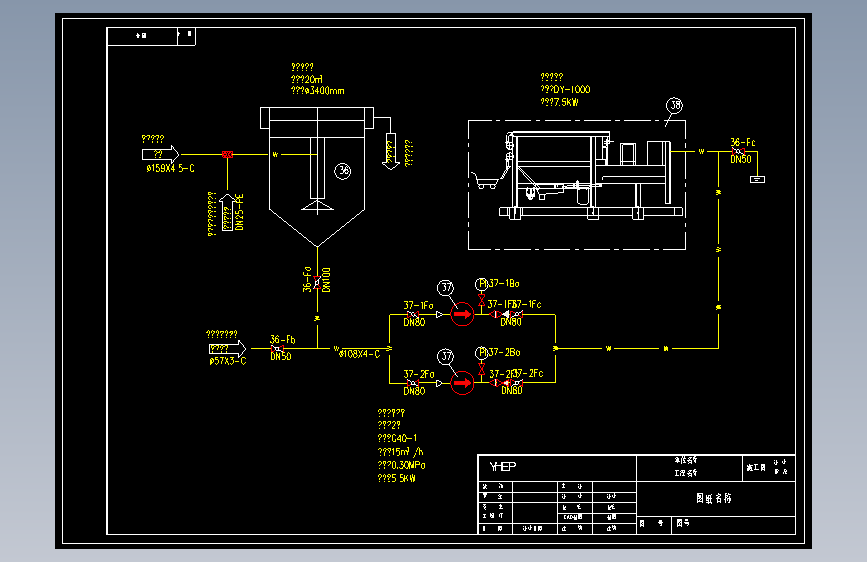The width and height of the screenshot is (867, 562).
Task: Pick the circled 37 tag above upper pump
Action: coord(446,288)
